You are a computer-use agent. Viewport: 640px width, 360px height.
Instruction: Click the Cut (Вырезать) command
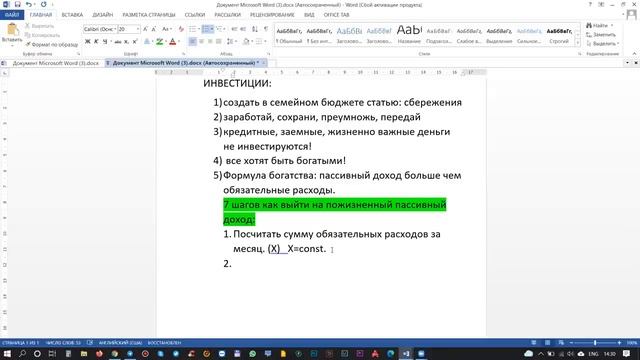[39, 26]
